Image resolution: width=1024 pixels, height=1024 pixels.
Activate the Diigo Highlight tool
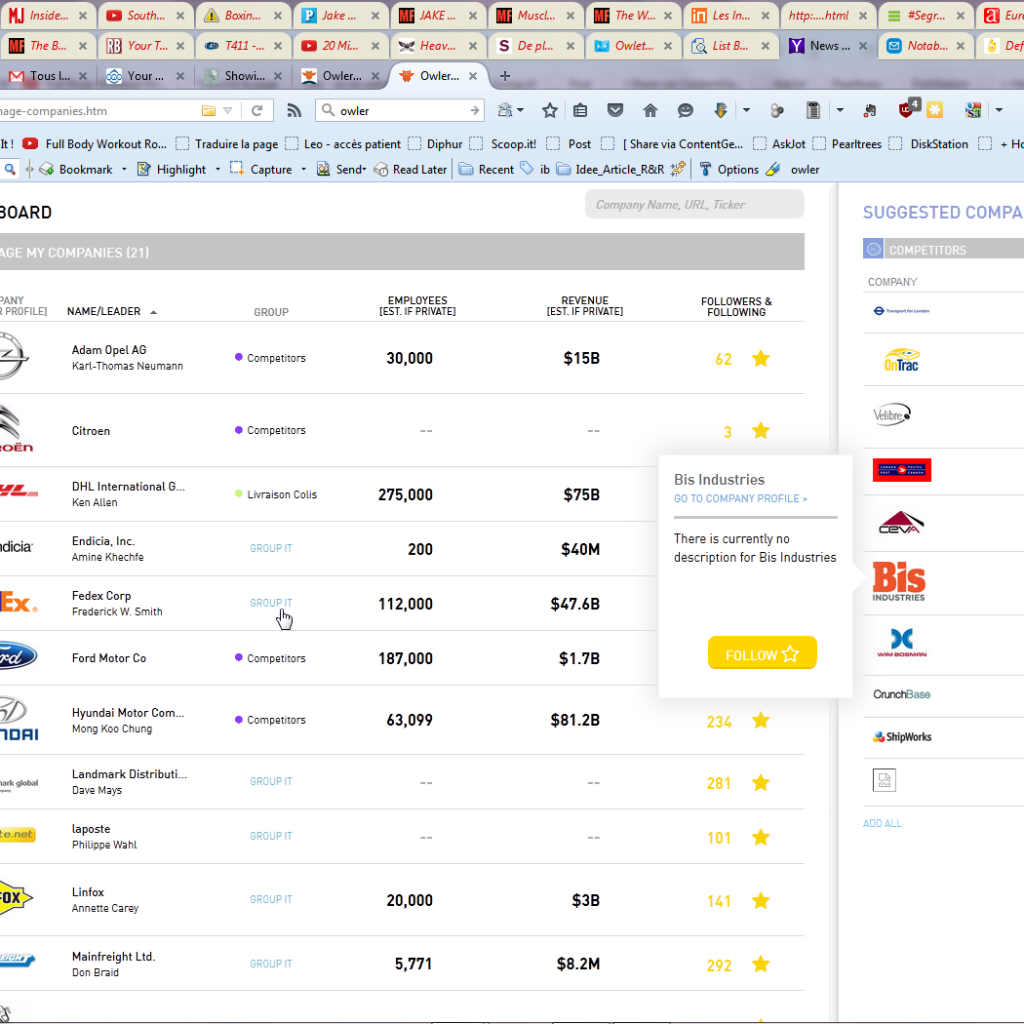click(172, 169)
